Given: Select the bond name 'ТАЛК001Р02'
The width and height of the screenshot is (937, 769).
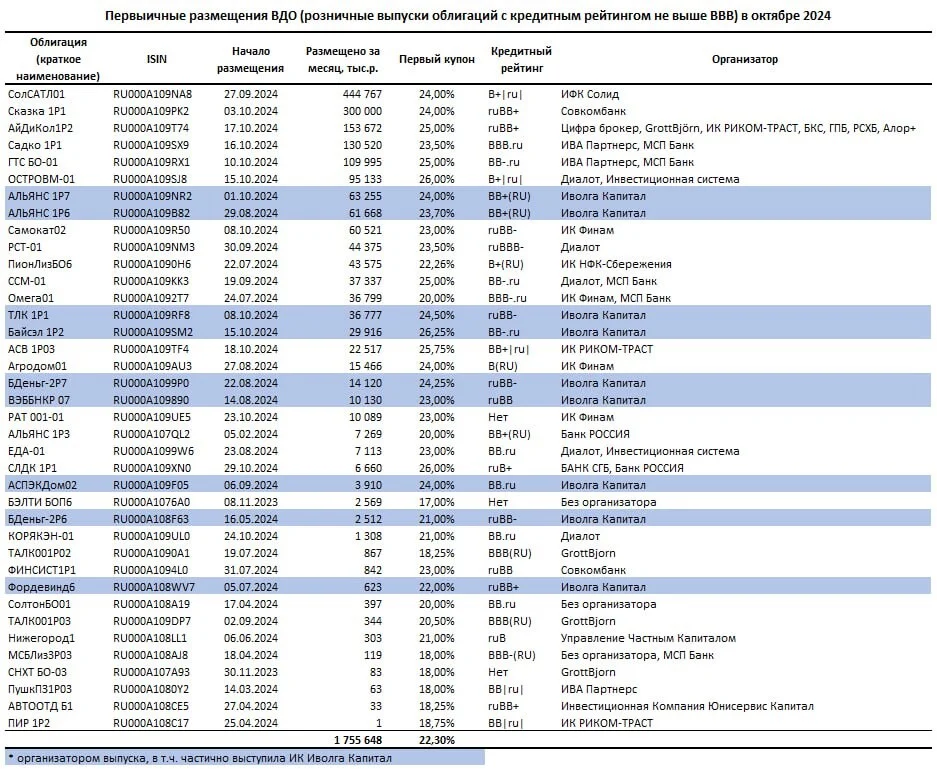Looking at the screenshot, I should [x=39, y=553].
